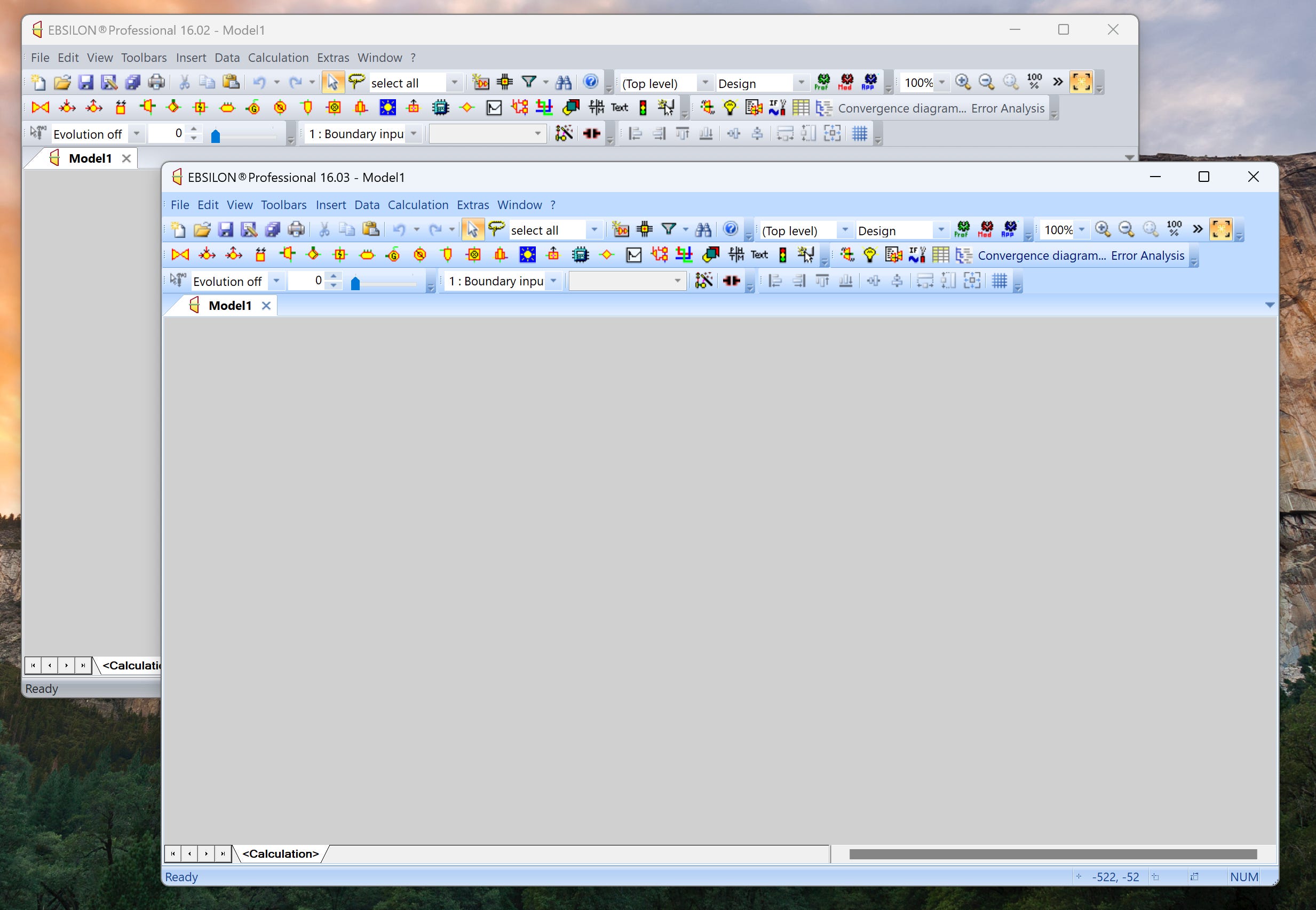
Task: Insert the calculator chip component in the 16.03 window
Action: (580, 255)
